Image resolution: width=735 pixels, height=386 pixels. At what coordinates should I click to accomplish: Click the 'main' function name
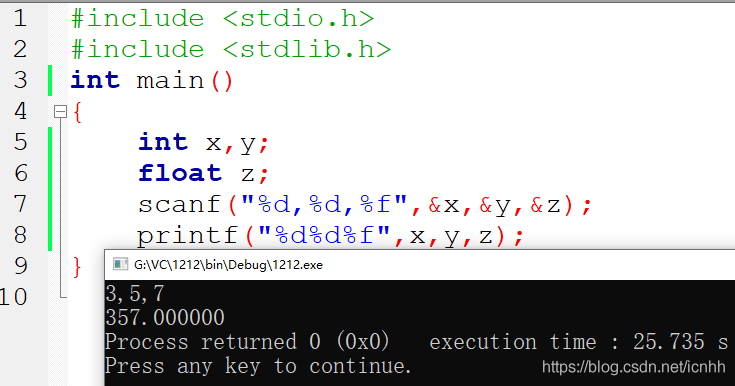(170, 81)
